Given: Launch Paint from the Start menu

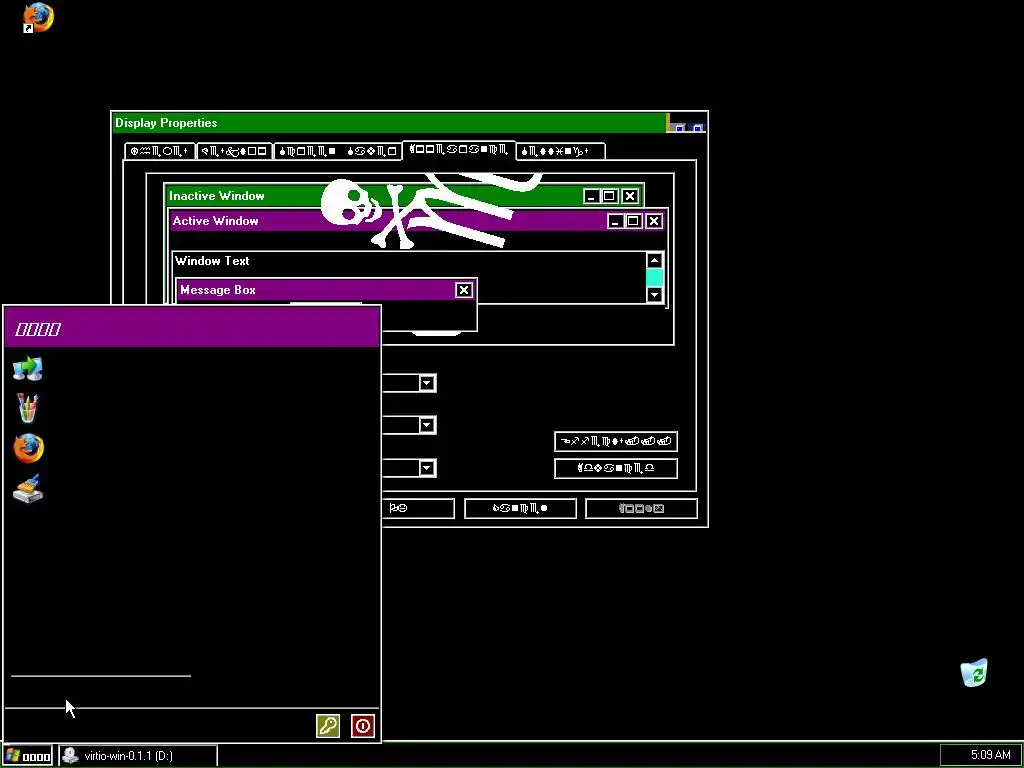Looking at the screenshot, I should pyautogui.click(x=28, y=409).
